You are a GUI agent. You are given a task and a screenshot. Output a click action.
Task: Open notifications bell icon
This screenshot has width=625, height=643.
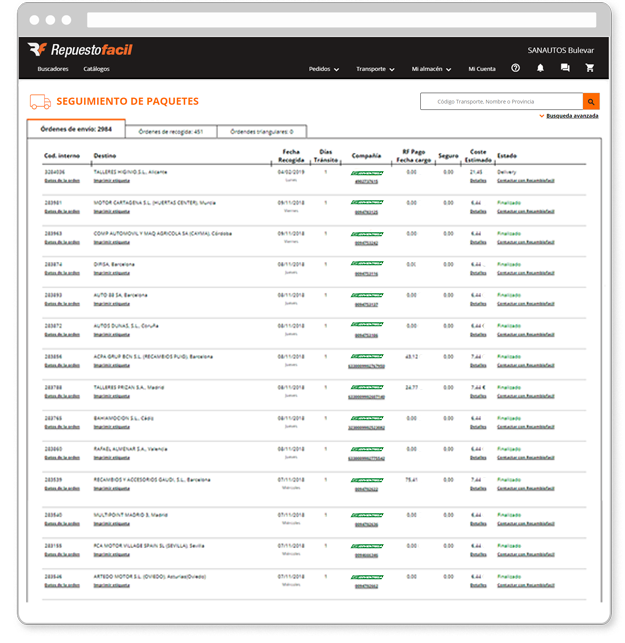[540, 68]
